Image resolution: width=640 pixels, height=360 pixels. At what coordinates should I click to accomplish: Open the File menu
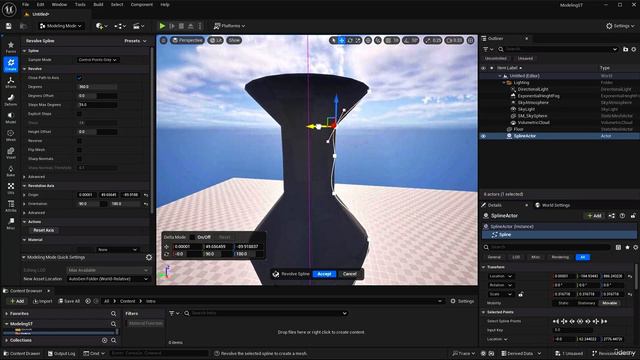[x=25, y=4]
